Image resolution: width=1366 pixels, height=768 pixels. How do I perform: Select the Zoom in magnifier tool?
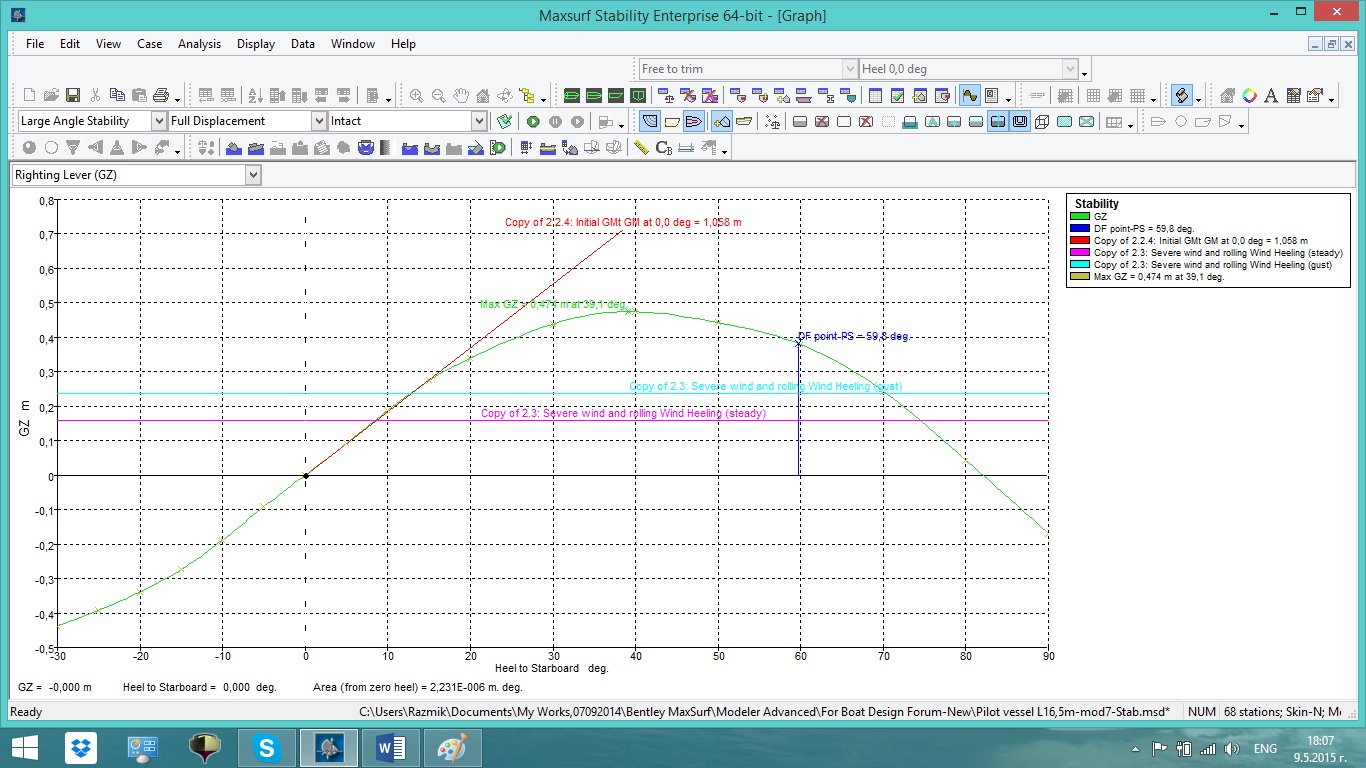click(x=416, y=96)
